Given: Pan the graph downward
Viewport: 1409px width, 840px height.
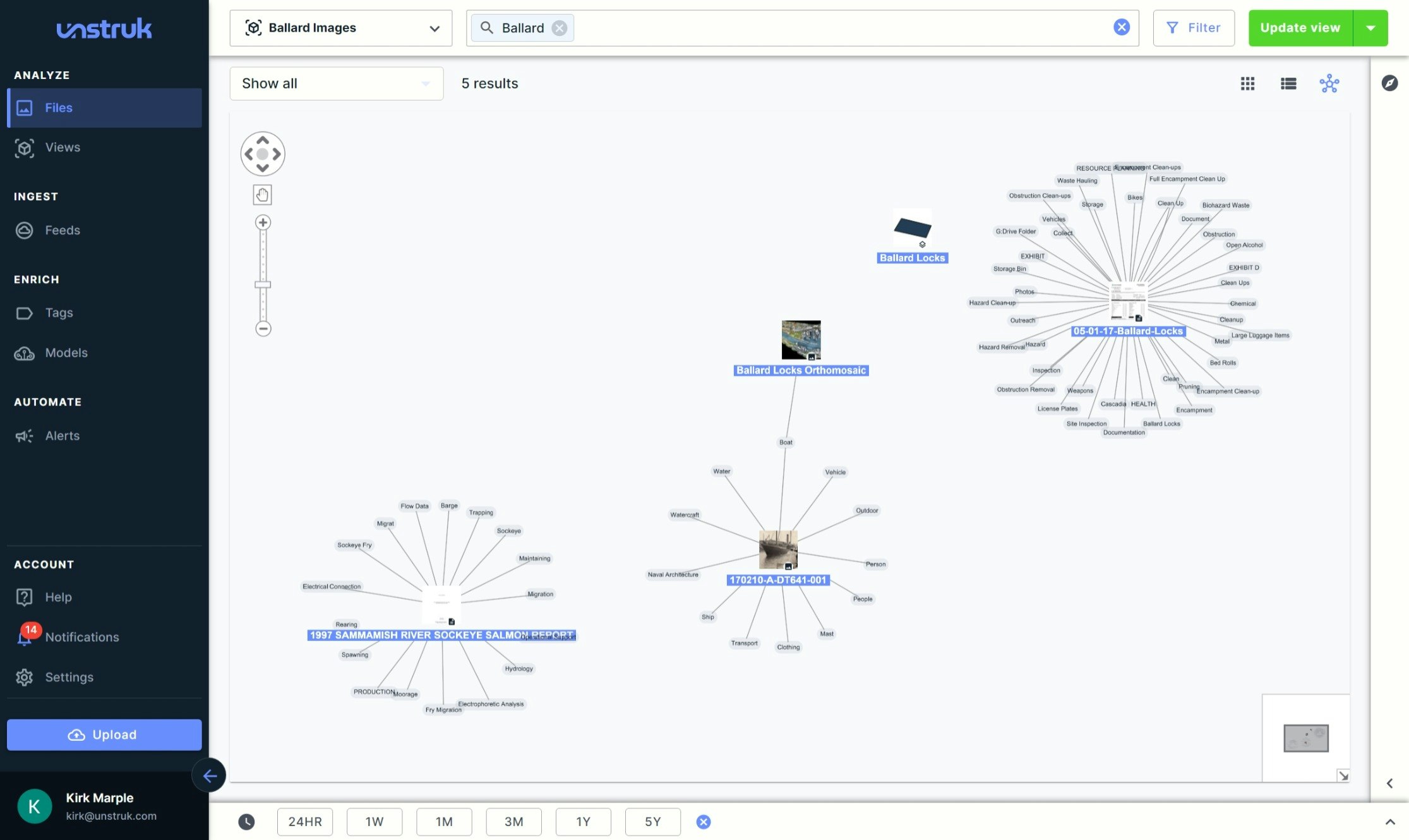Looking at the screenshot, I should [x=263, y=168].
